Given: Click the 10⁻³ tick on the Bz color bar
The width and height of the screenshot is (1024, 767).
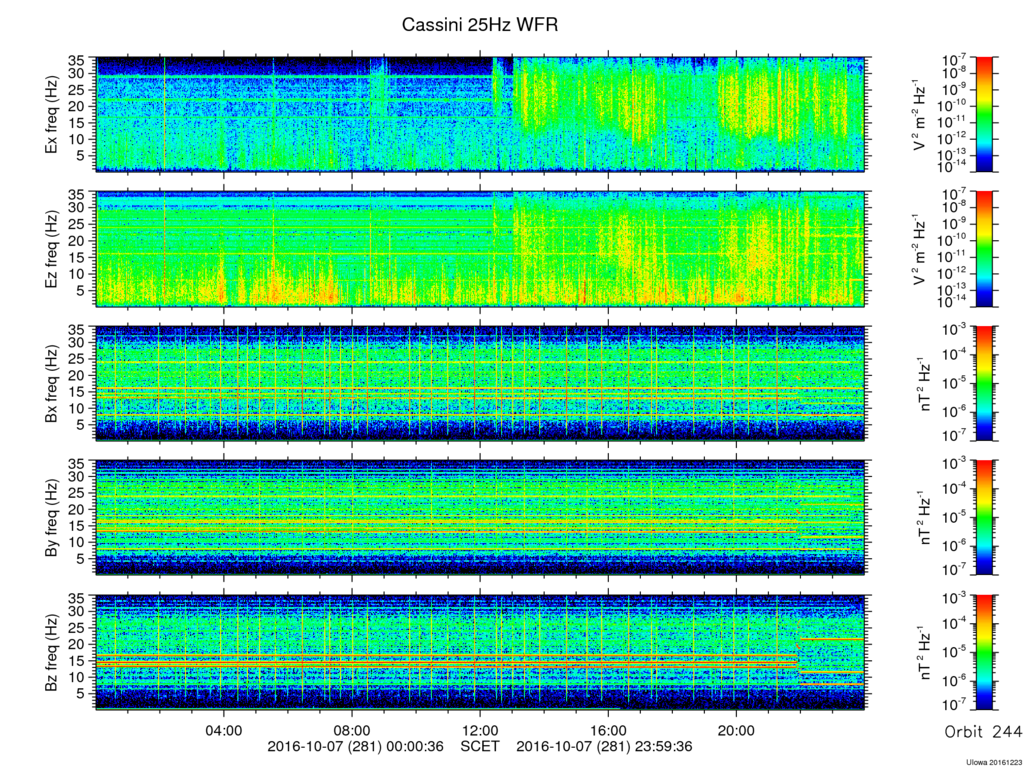Looking at the screenshot, I should click(x=955, y=597).
